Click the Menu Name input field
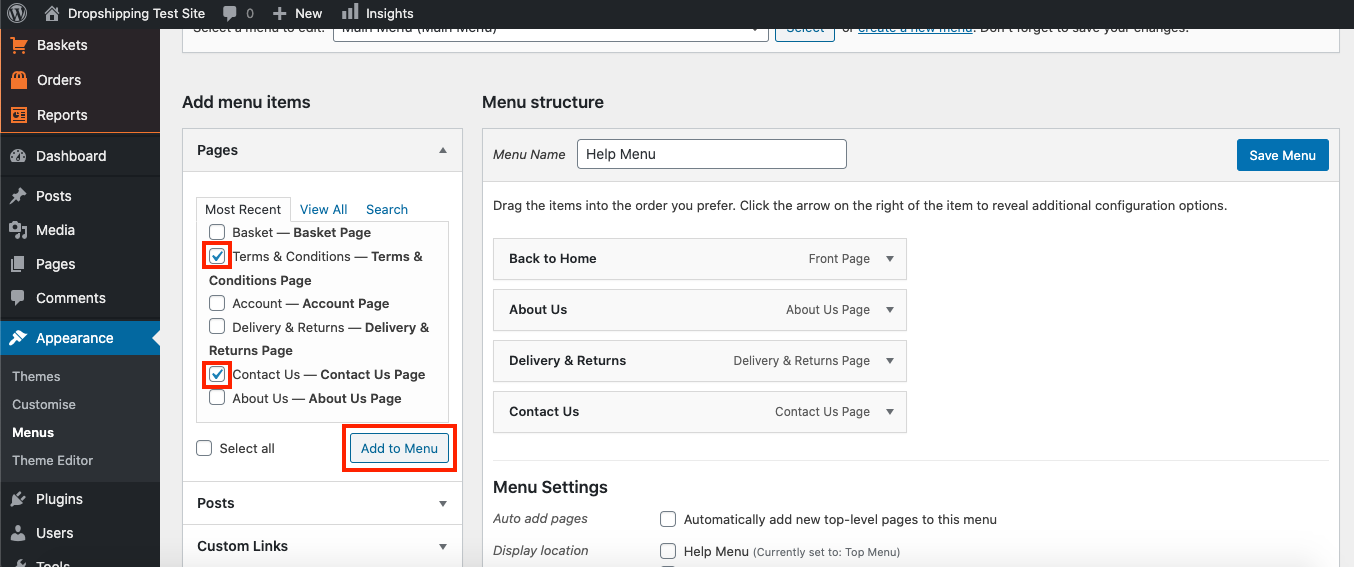This screenshot has height=567, width=1354. point(712,154)
